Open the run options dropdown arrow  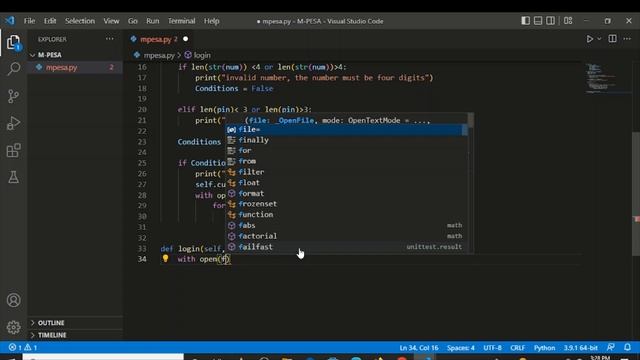click(x=599, y=39)
